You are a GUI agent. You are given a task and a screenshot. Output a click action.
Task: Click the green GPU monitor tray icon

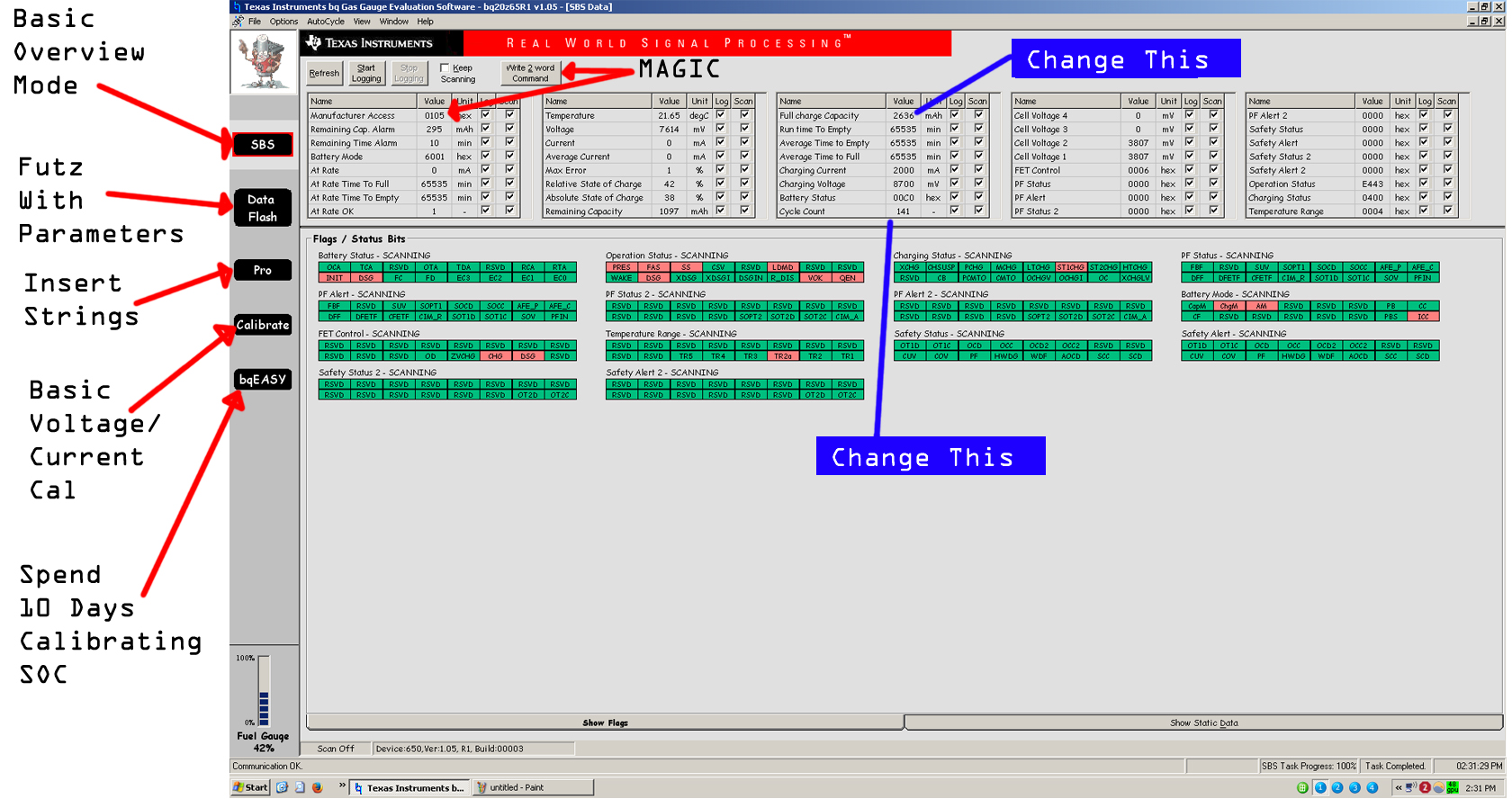(x=1452, y=787)
